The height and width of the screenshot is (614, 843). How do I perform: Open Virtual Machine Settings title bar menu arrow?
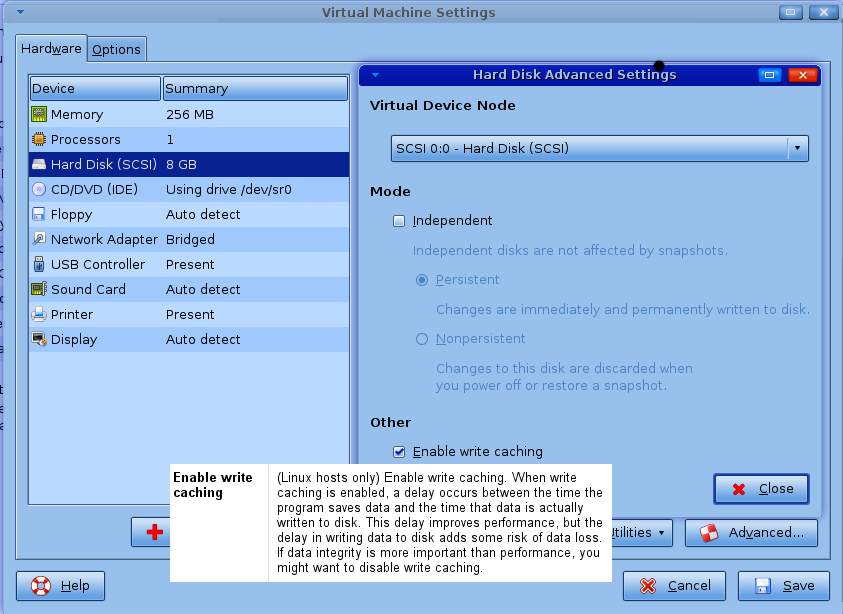click(20, 12)
